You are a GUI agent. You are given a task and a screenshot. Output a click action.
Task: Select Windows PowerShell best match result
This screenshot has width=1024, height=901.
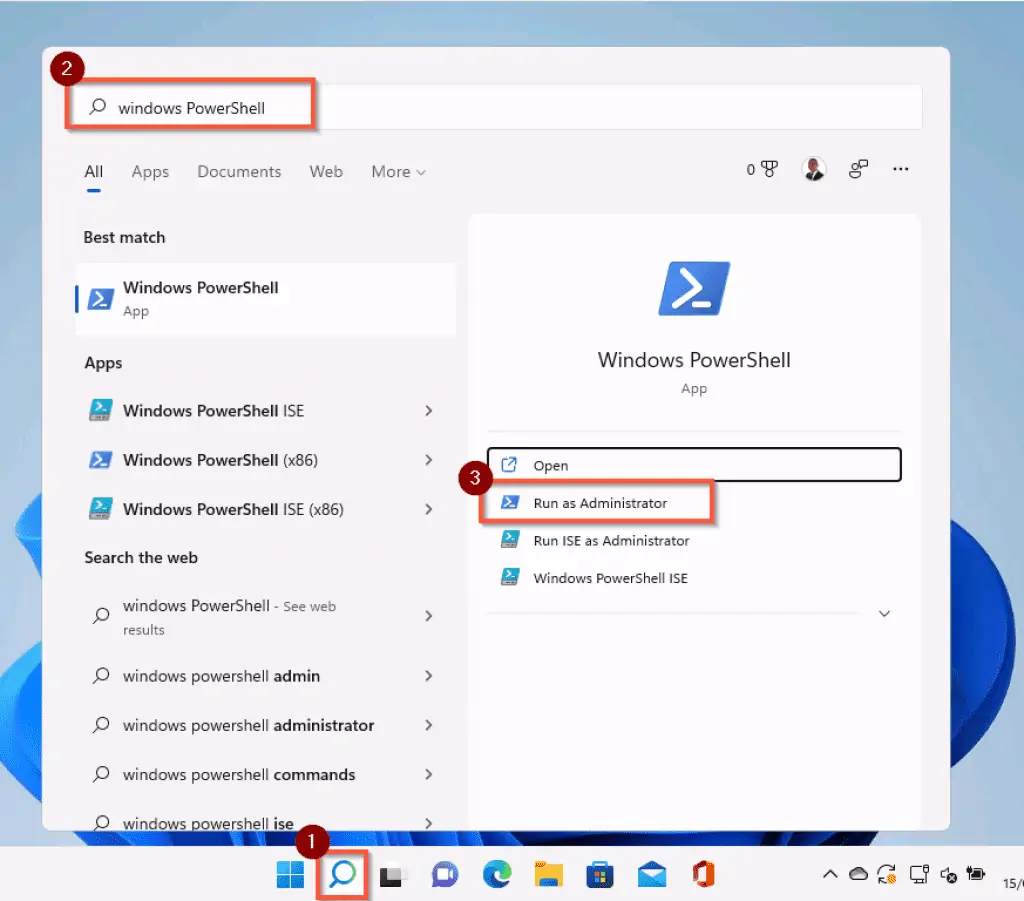(x=266, y=299)
